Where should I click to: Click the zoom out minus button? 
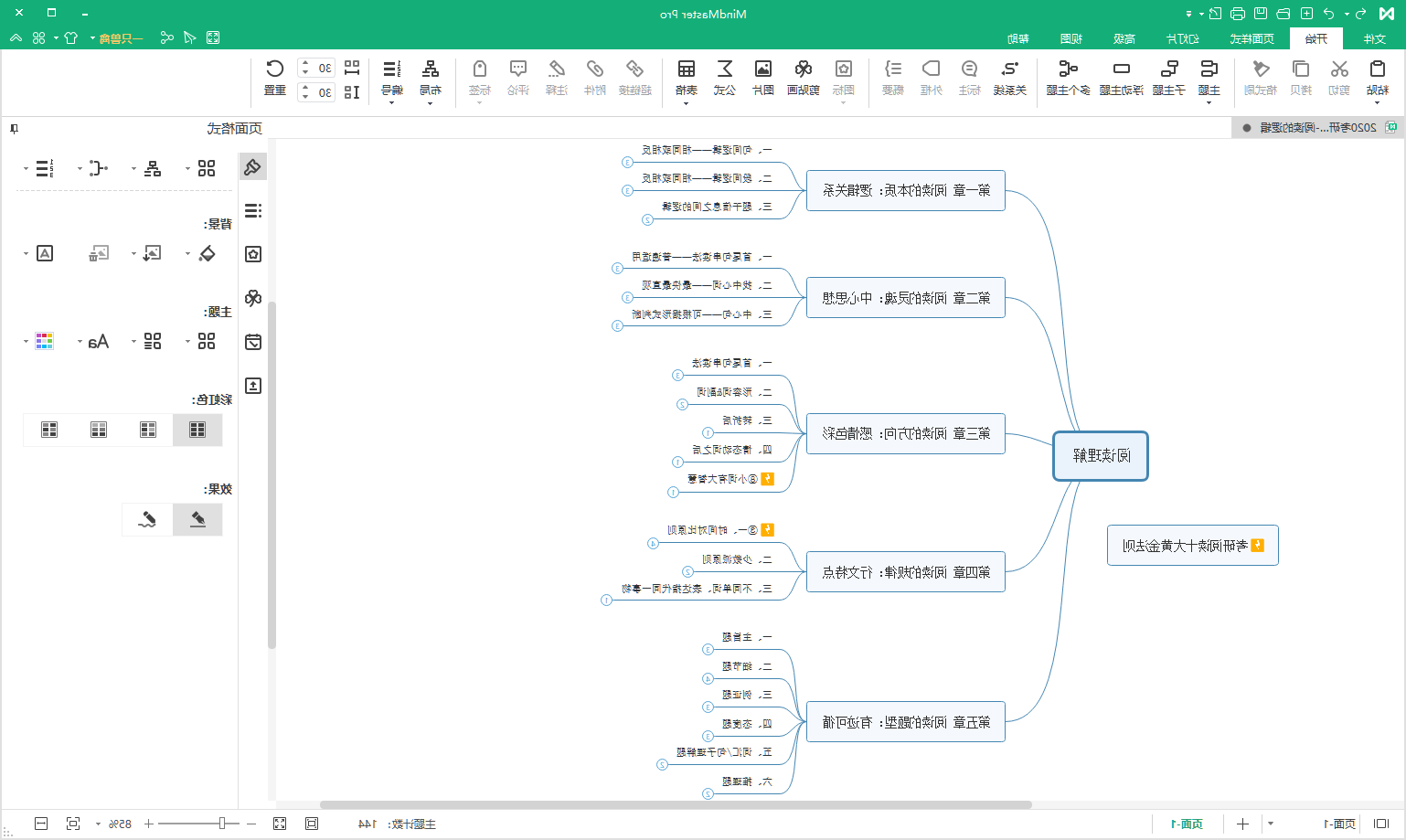point(251,824)
